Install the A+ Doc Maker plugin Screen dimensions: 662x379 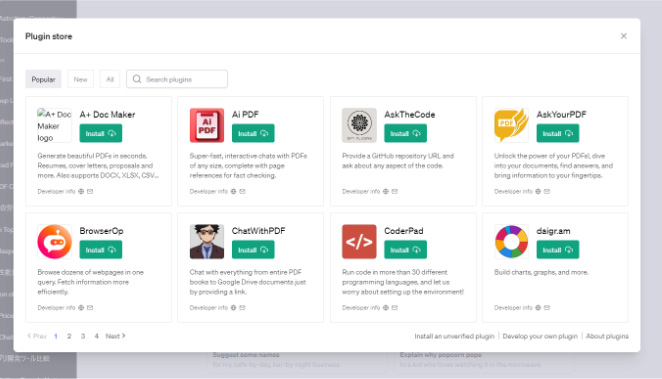[x=101, y=133]
